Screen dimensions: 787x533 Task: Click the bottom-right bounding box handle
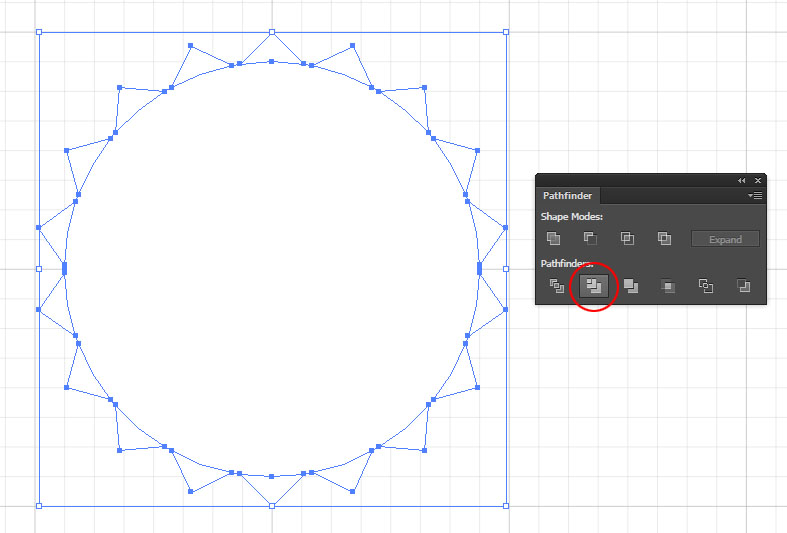(505, 506)
